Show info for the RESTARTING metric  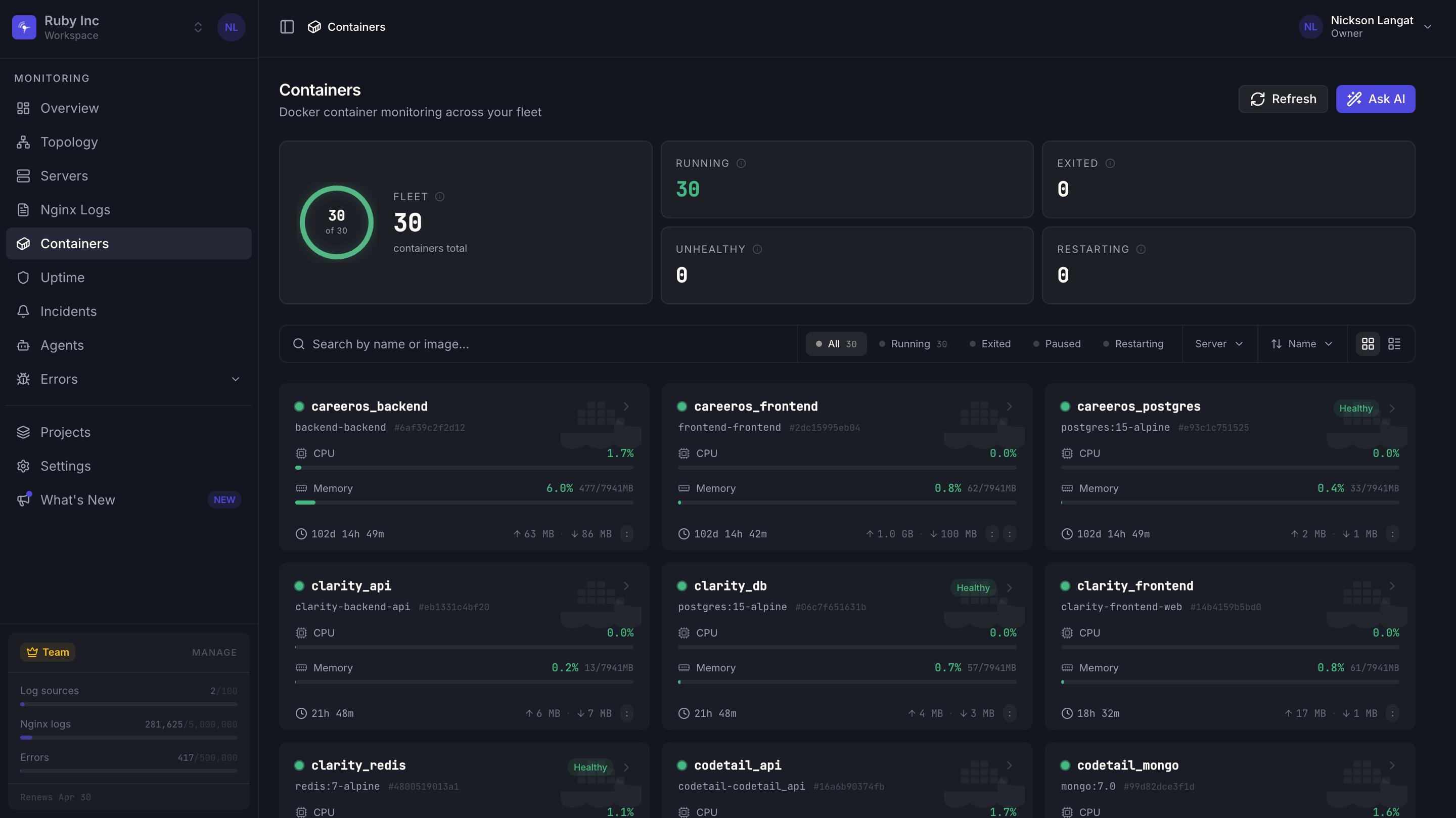coord(1141,249)
